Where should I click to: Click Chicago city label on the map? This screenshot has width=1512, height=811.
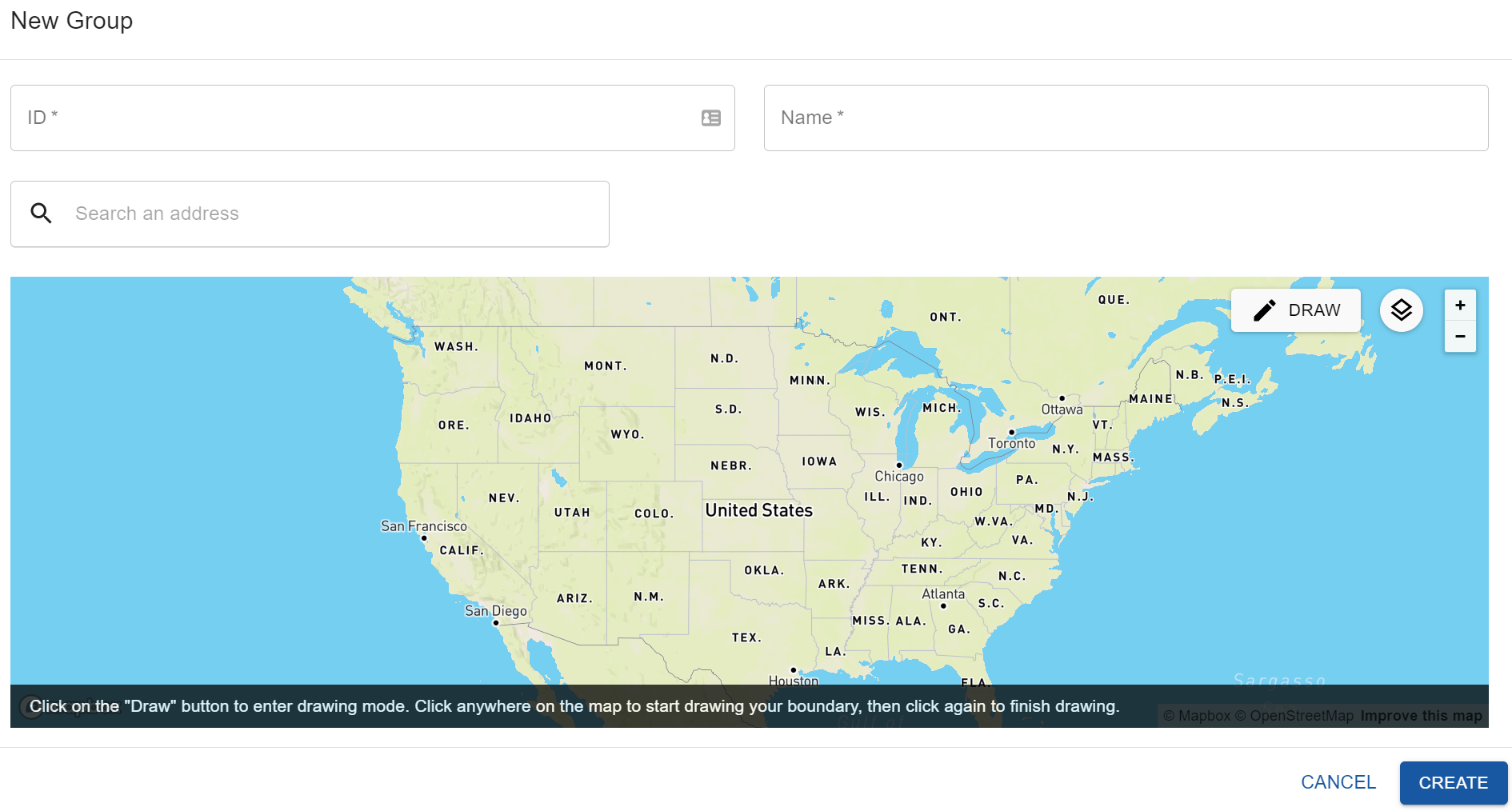(898, 476)
